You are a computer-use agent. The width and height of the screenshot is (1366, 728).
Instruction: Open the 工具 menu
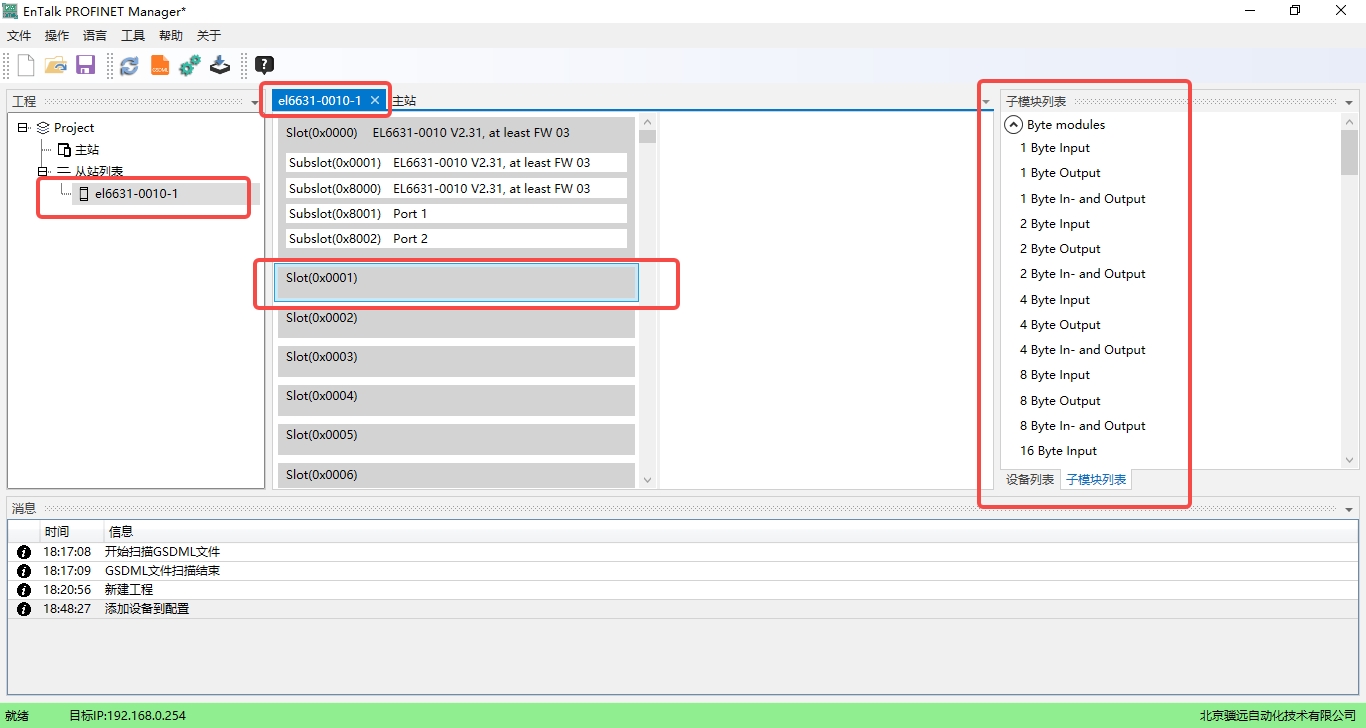(133, 36)
